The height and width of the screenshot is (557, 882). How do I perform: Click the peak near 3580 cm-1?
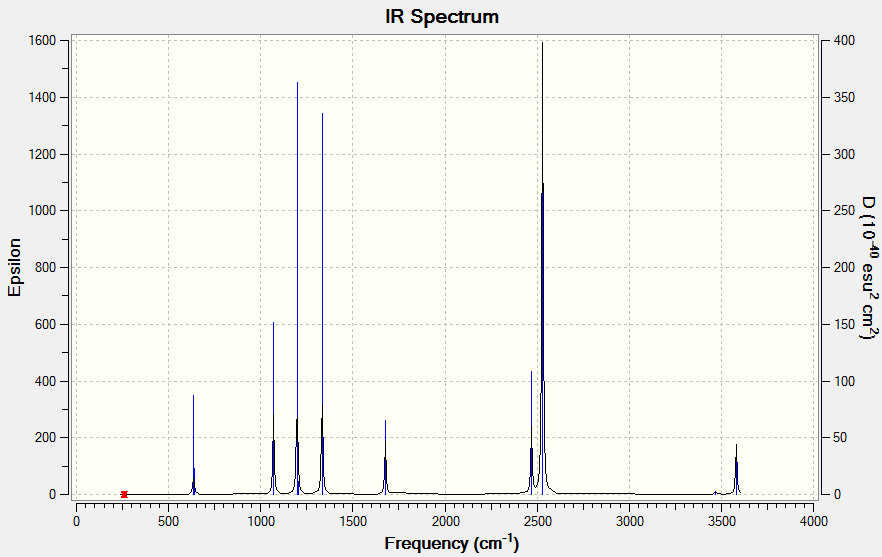[x=736, y=469]
